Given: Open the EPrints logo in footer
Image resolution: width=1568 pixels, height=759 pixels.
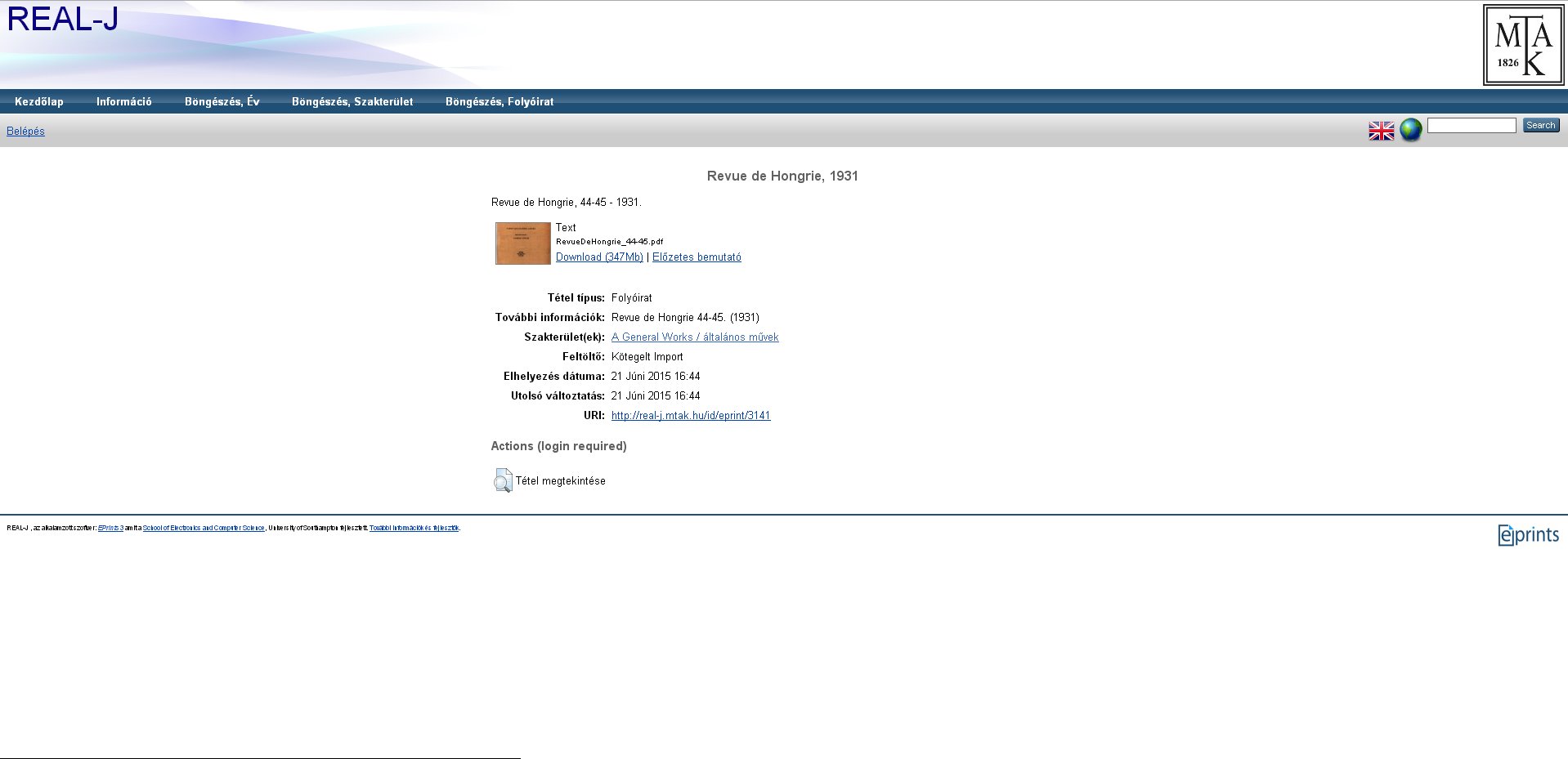Looking at the screenshot, I should (x=1528, y=534).
